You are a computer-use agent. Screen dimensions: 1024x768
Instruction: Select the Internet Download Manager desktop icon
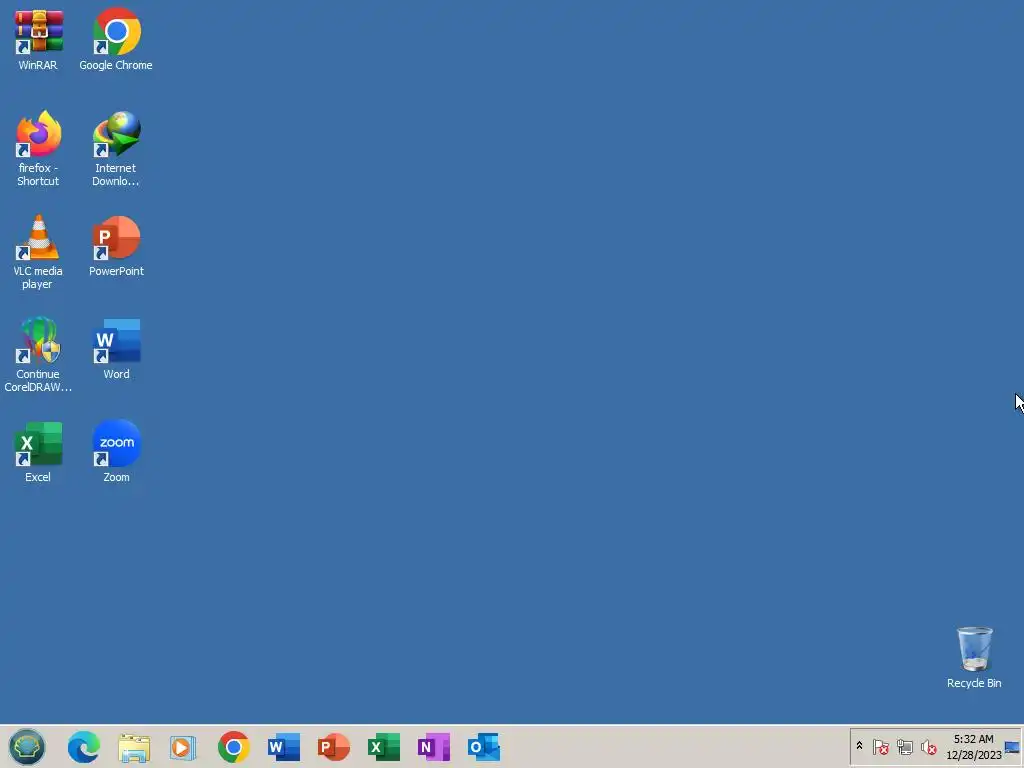tap(116, 148)
